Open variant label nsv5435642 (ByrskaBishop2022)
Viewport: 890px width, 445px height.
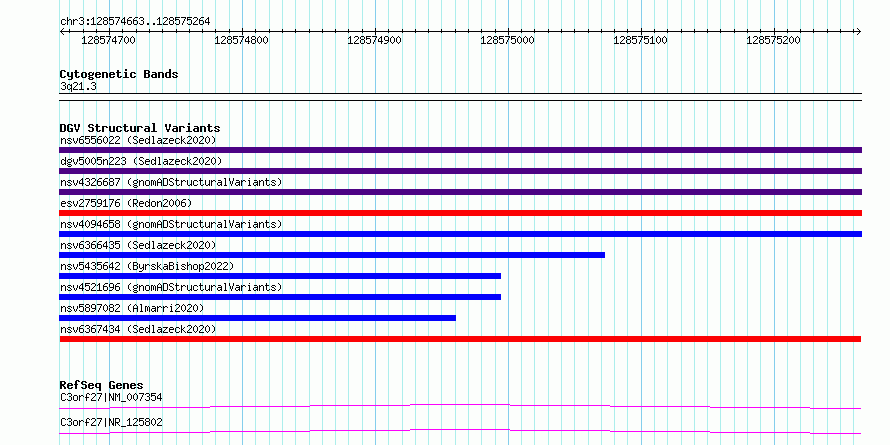(147, 266)
